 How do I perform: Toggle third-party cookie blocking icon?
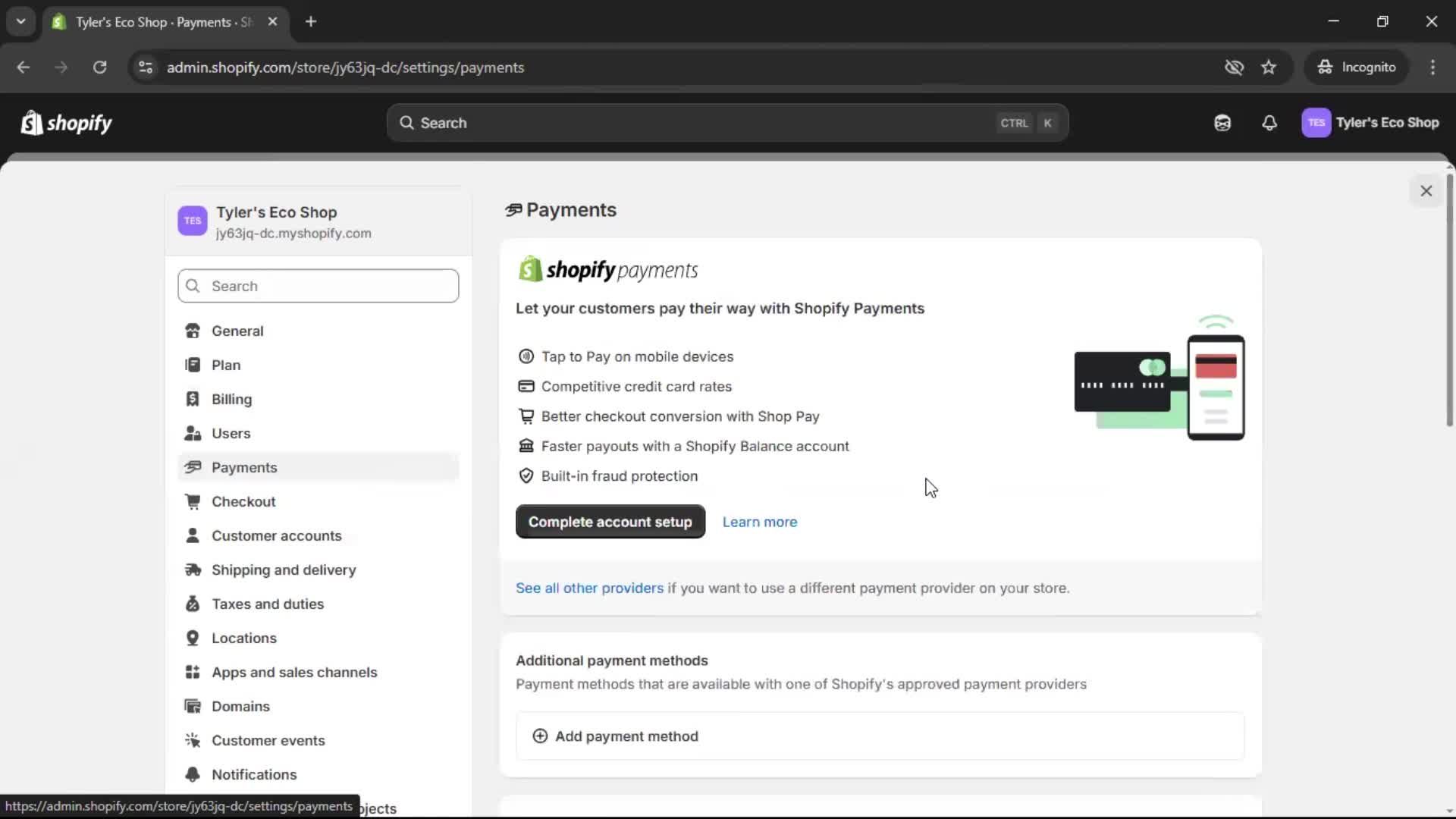1234,67
